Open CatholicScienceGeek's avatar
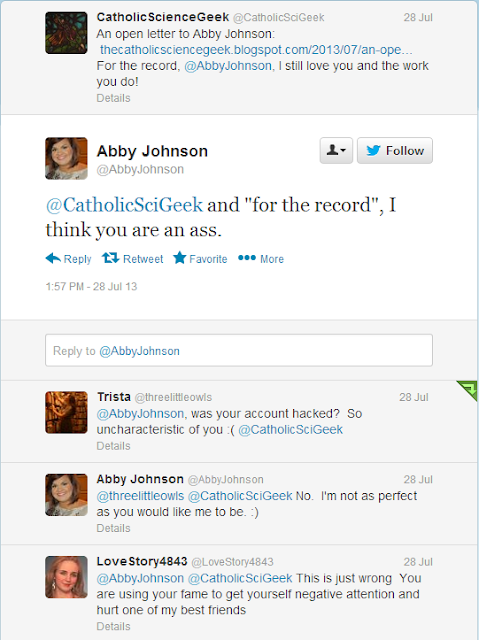 coord(66,33)
